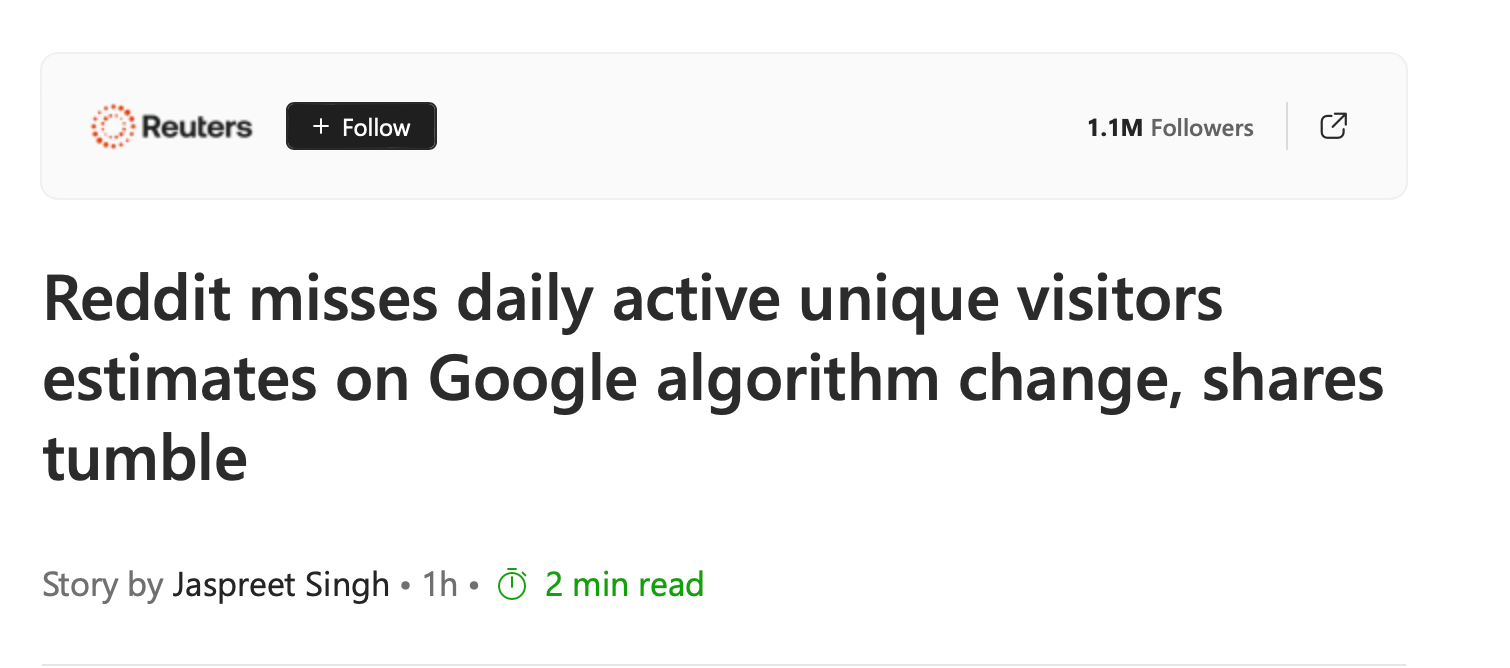This screenshot has width=1510, height=668.
Task: Click the stopwatch icon beside read time
Action: (x=512, y=585)
